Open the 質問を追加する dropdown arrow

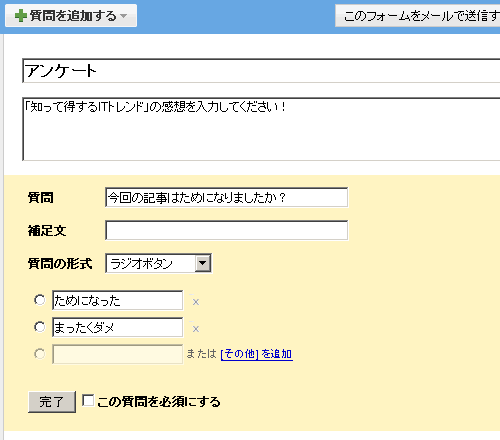[124, 16]
